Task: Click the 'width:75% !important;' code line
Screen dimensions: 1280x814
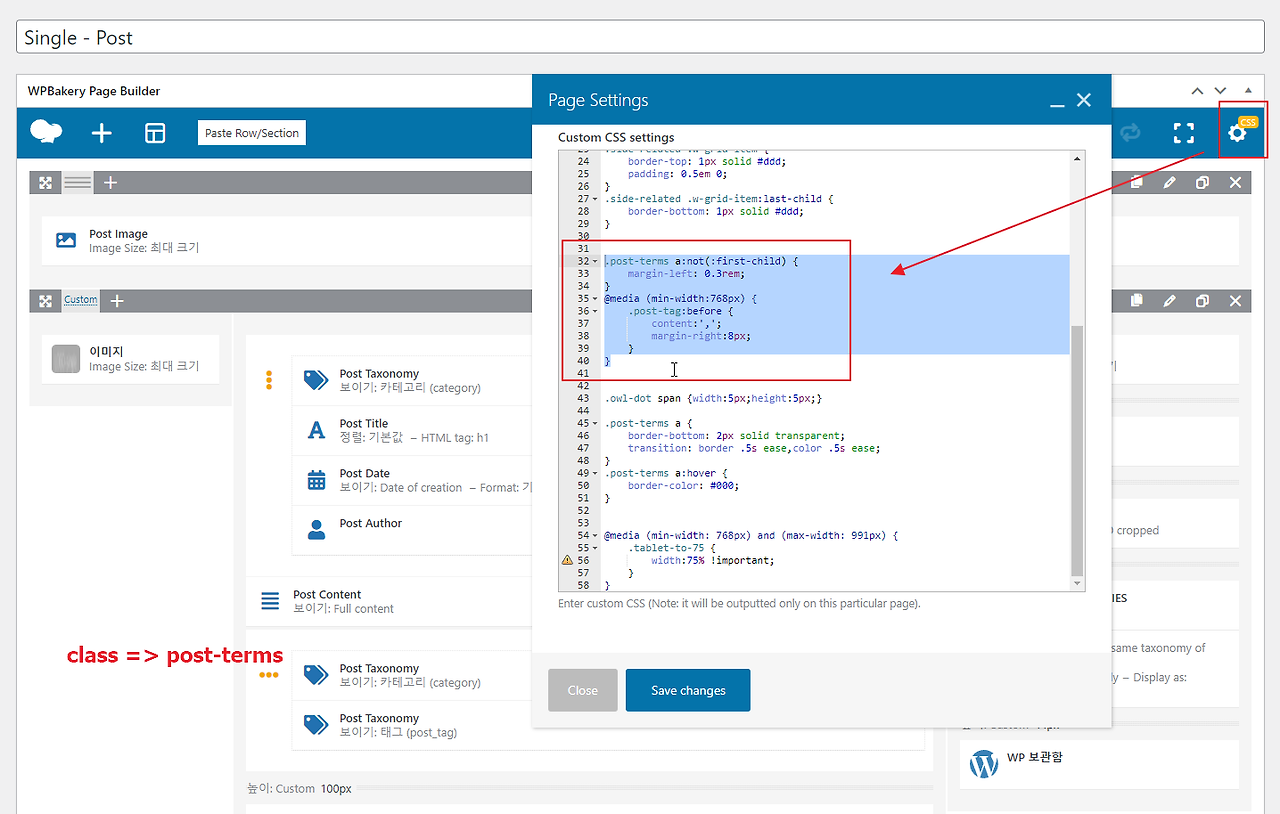Action: coord(712,561)
